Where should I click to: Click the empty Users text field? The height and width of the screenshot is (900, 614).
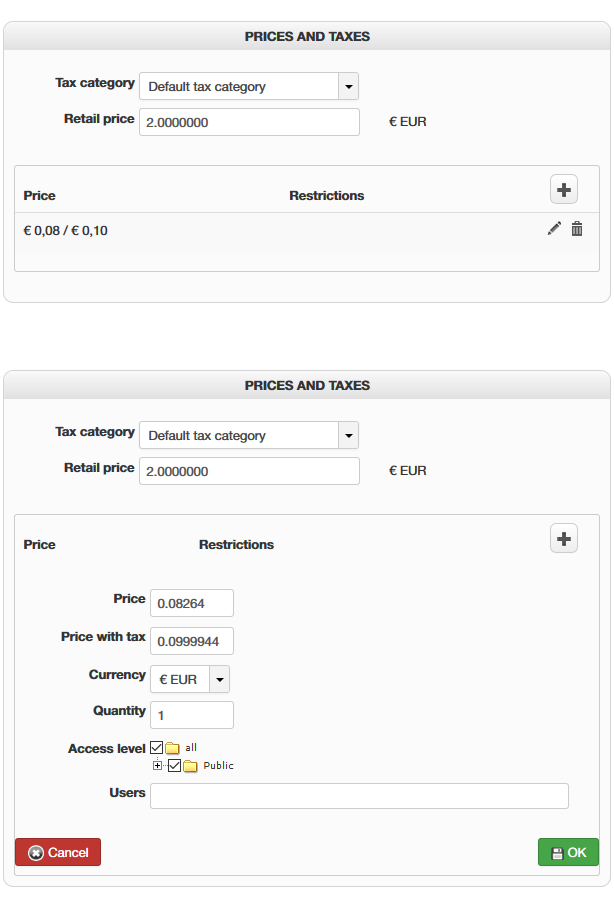click(359, 796)
